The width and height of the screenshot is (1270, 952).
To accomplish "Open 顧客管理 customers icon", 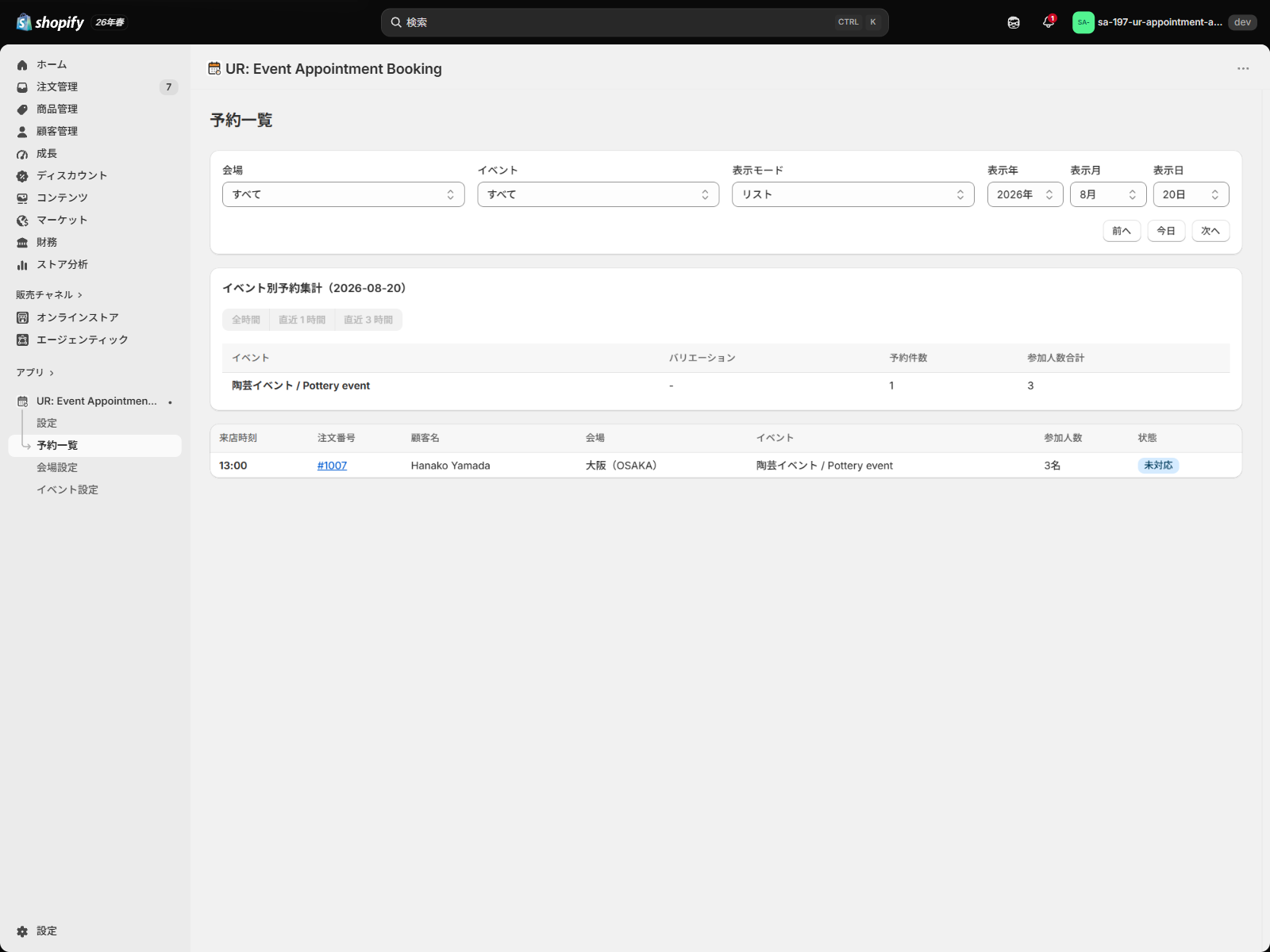I will tap(22, 132).
